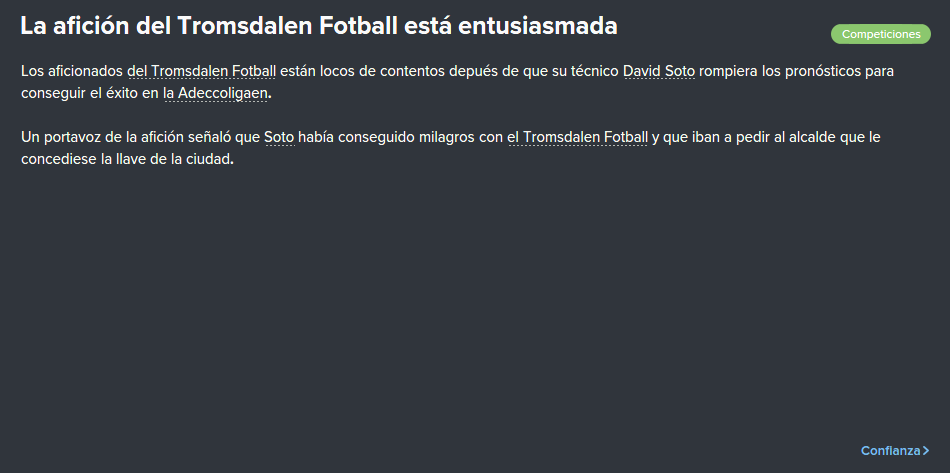This screenshot has height=473, width=950.
Task: Click the chevron arrow beside Confianza
Action: pyautogui.click(x=926, y=451)
